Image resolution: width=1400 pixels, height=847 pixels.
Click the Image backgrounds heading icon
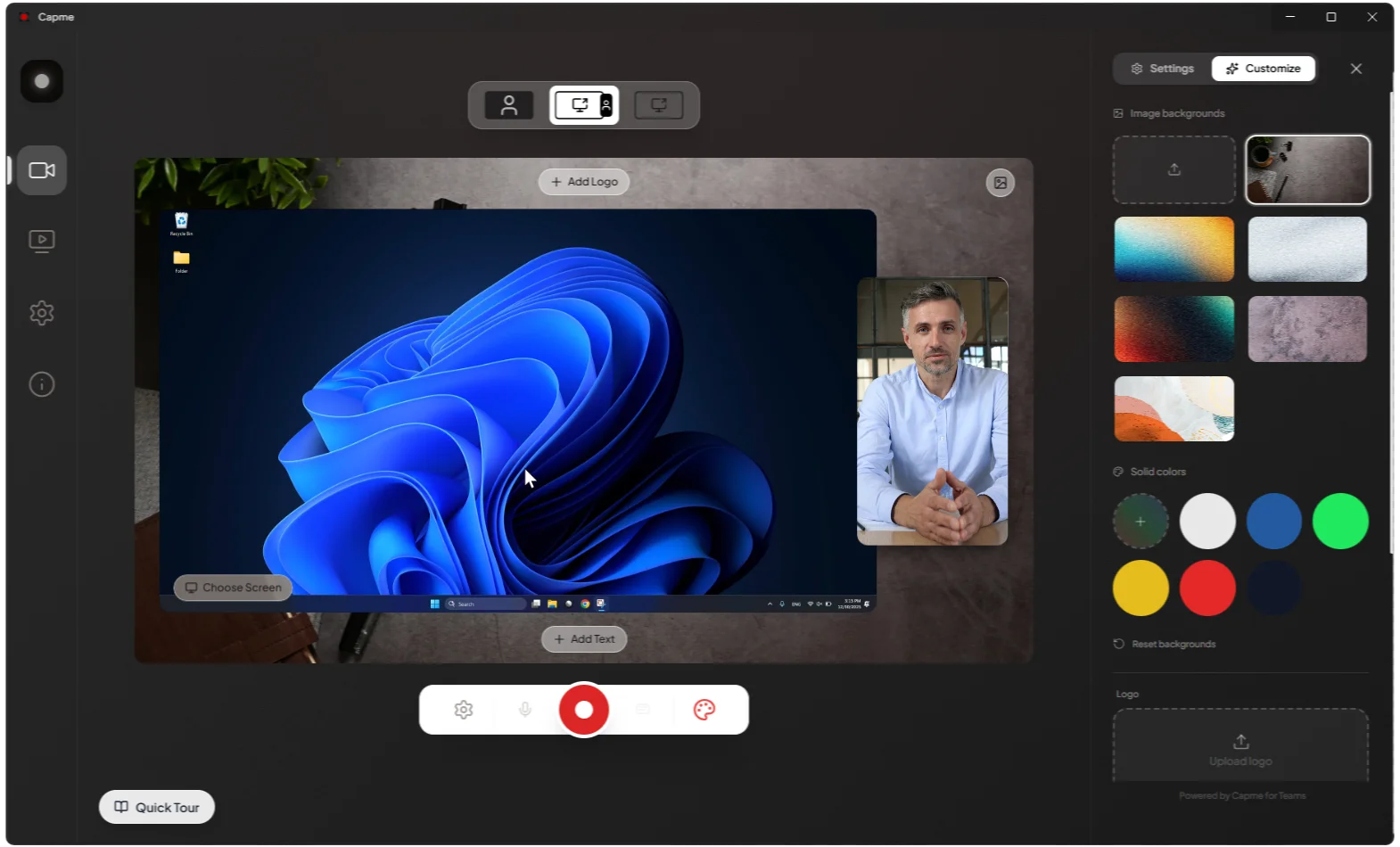click(1118, 113)
